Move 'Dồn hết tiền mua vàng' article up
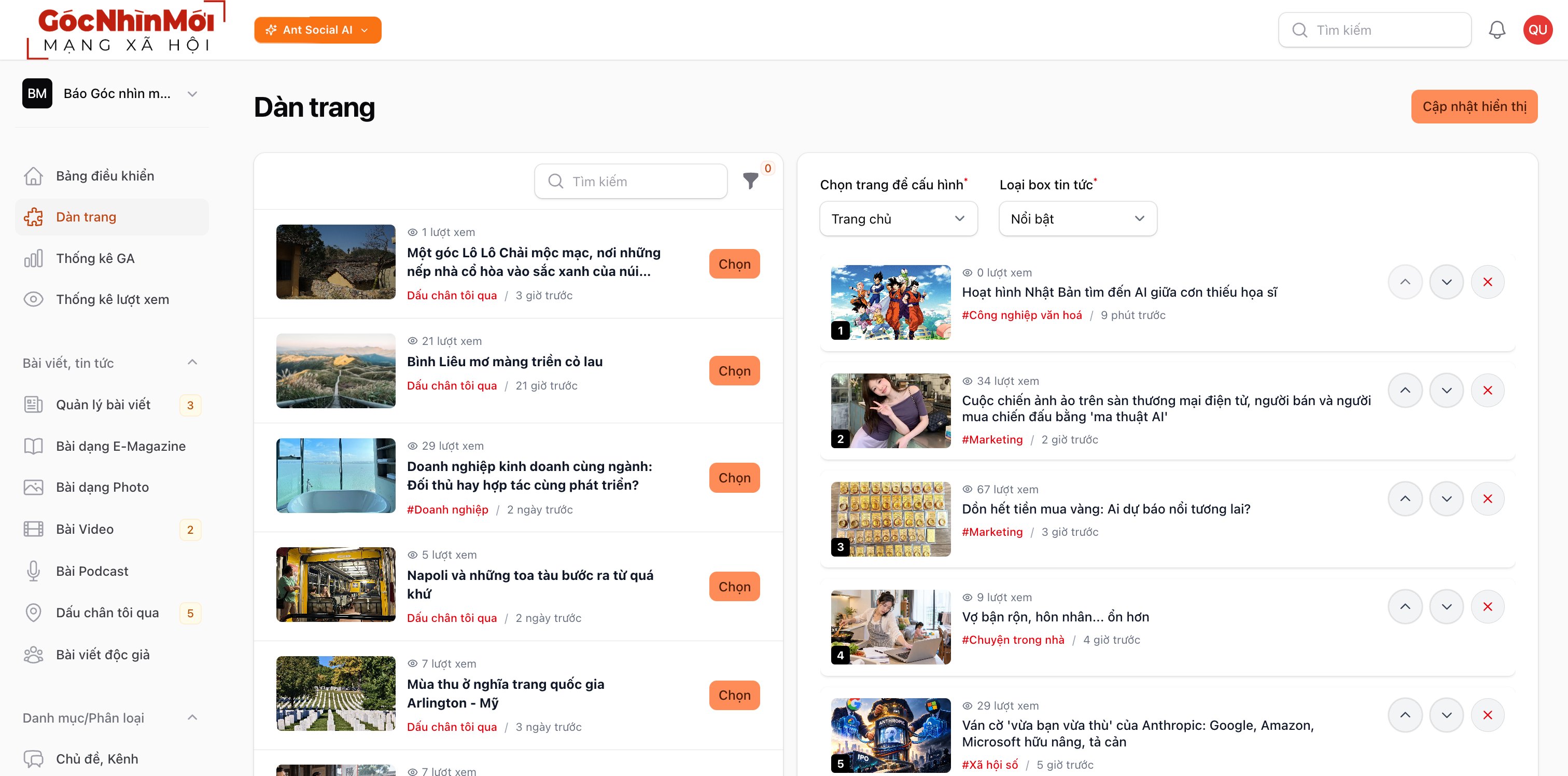1568x776 pixels. click(1405, 499)
